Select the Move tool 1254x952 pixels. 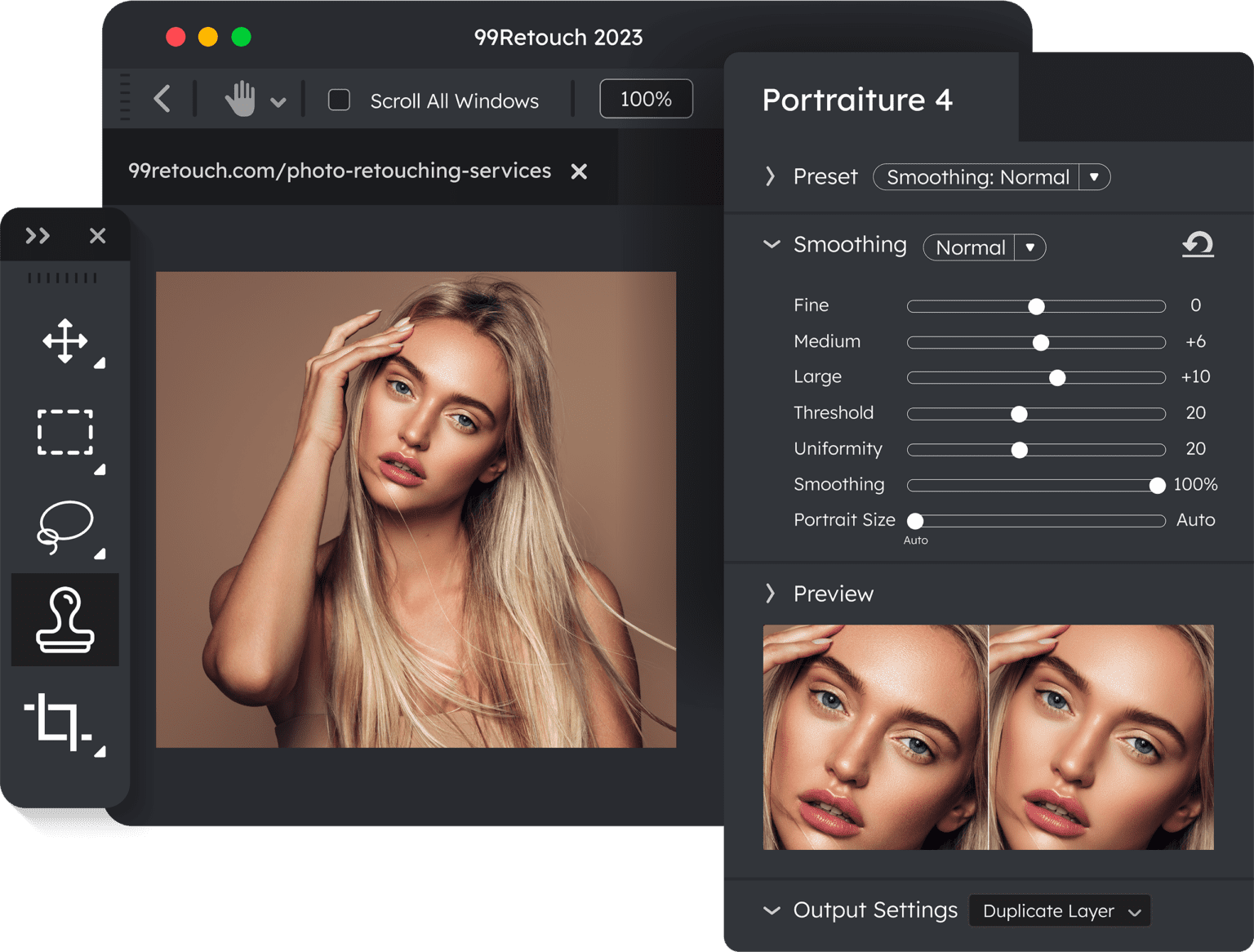click(65, 341)
